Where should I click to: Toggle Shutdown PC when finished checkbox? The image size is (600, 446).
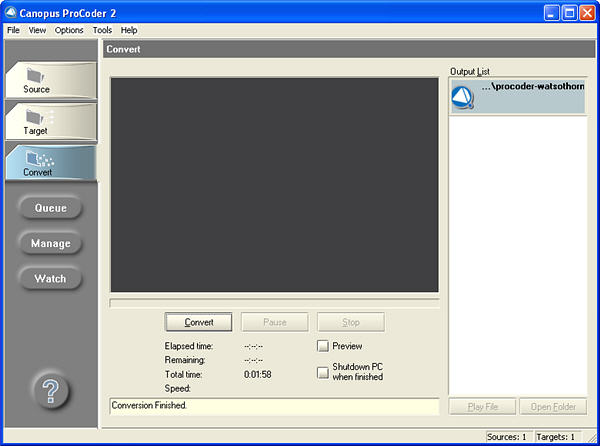pyautogui.click(x=323, y=372)
